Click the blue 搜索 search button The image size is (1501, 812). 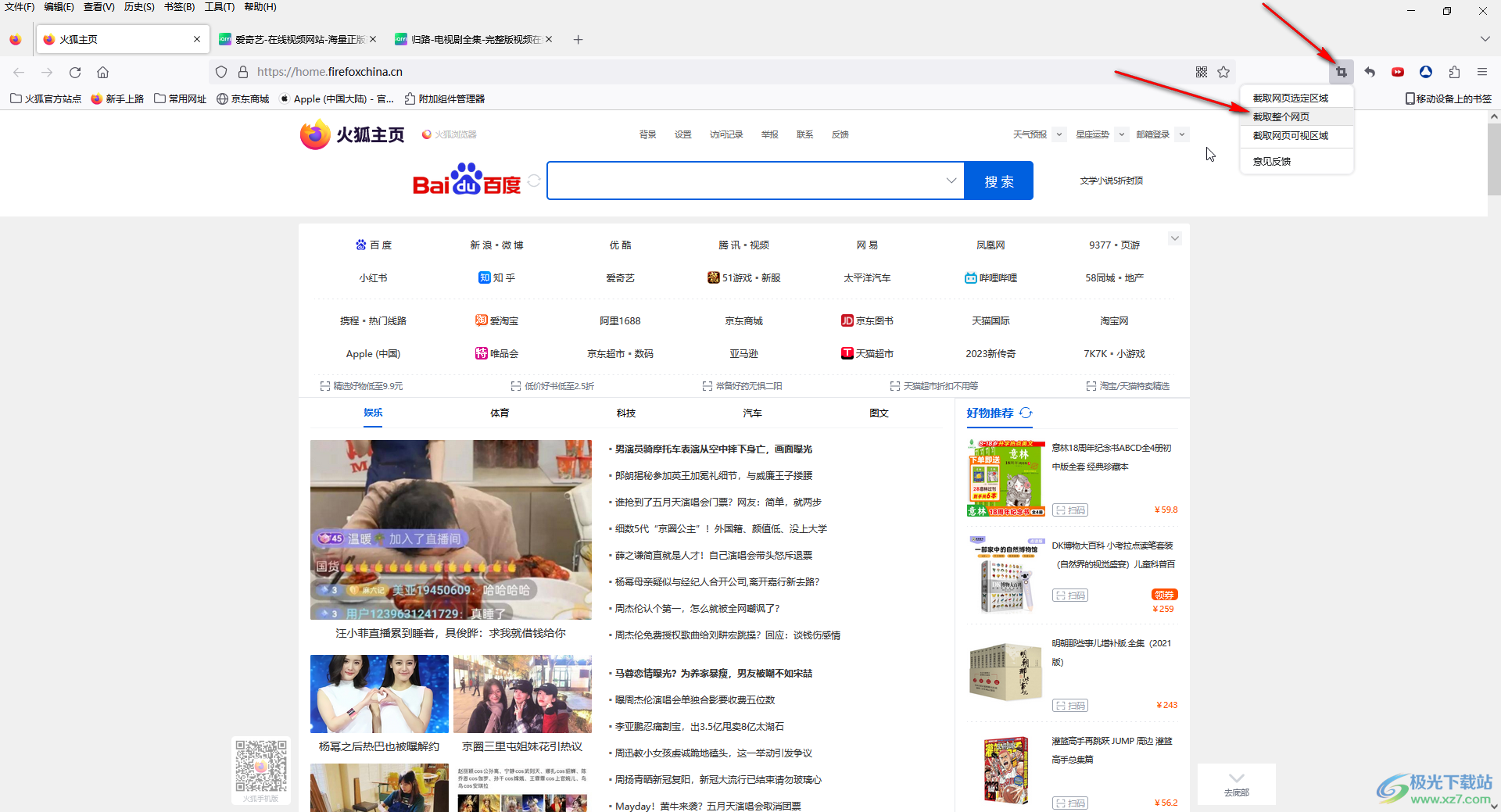[999, 181]
